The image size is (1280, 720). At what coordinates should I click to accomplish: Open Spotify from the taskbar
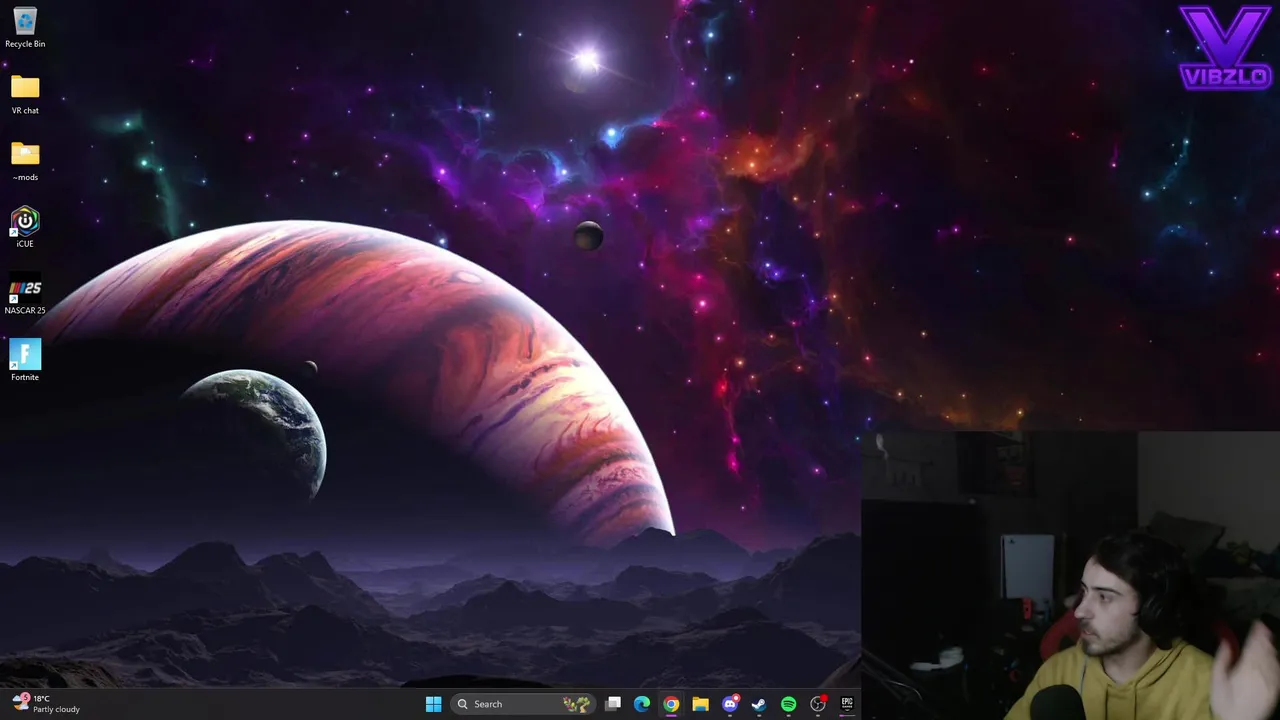coord(788,704)
